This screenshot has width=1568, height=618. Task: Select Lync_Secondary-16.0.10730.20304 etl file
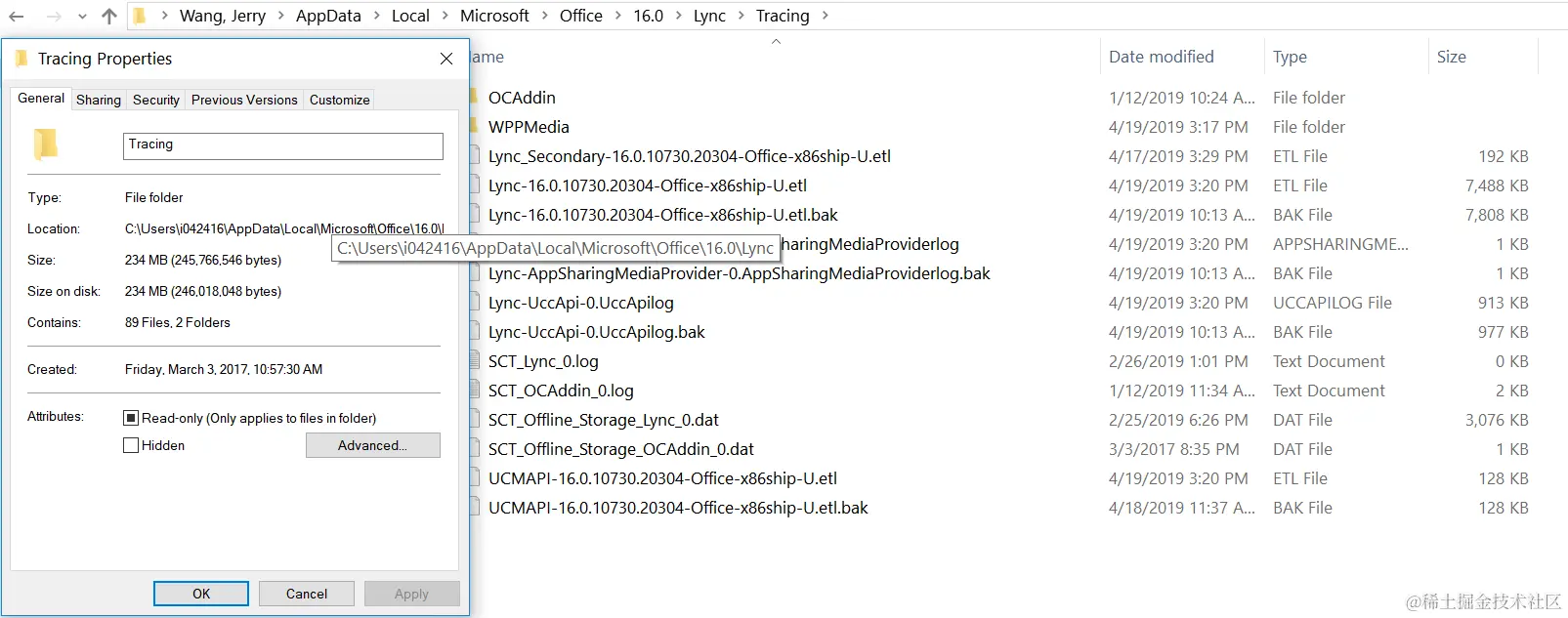click(690, 156)
